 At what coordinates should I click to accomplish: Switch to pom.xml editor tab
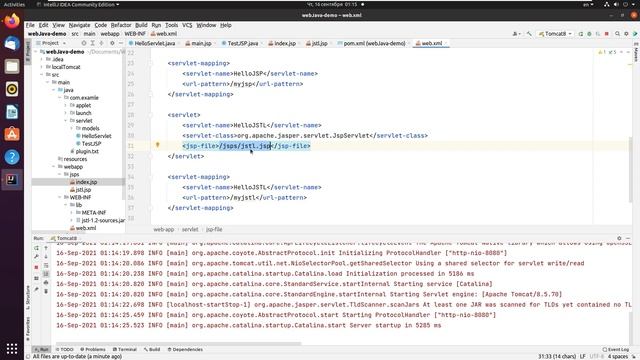371,43
